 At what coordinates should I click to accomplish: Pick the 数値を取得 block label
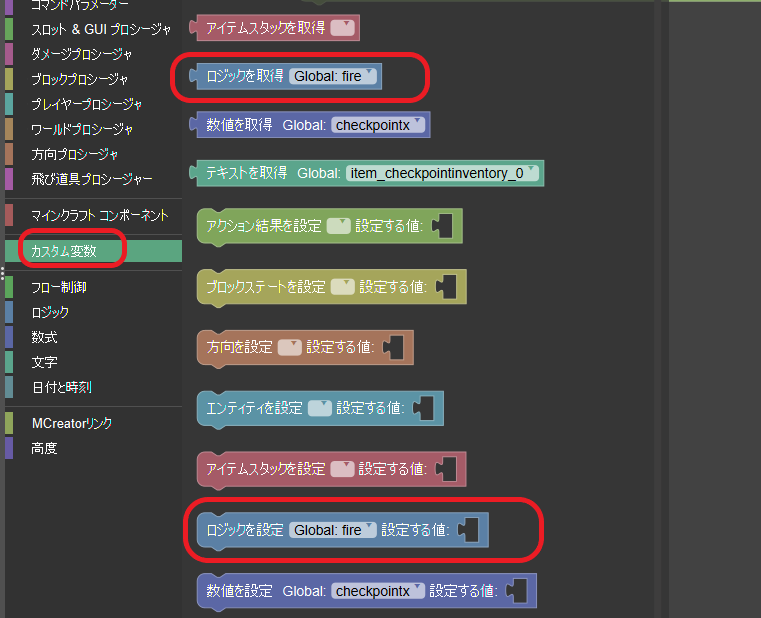(239, 125)
